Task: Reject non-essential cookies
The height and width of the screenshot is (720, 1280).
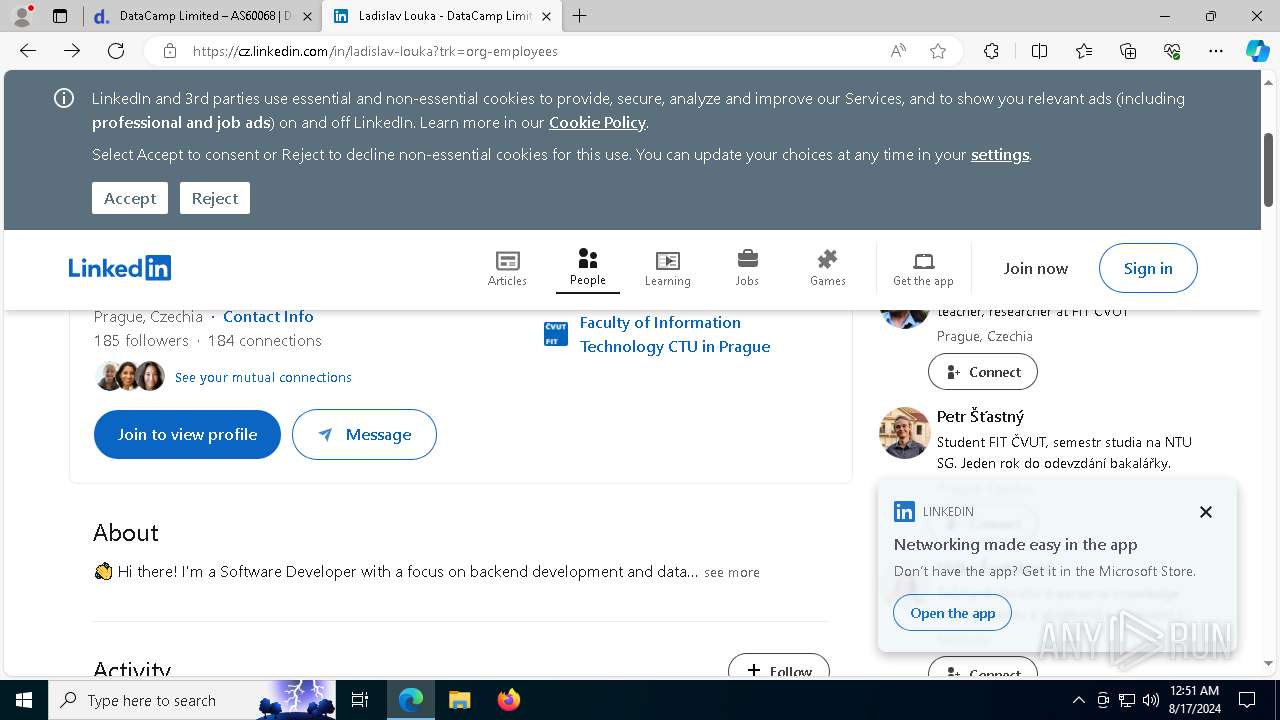Action: (215, 198)
